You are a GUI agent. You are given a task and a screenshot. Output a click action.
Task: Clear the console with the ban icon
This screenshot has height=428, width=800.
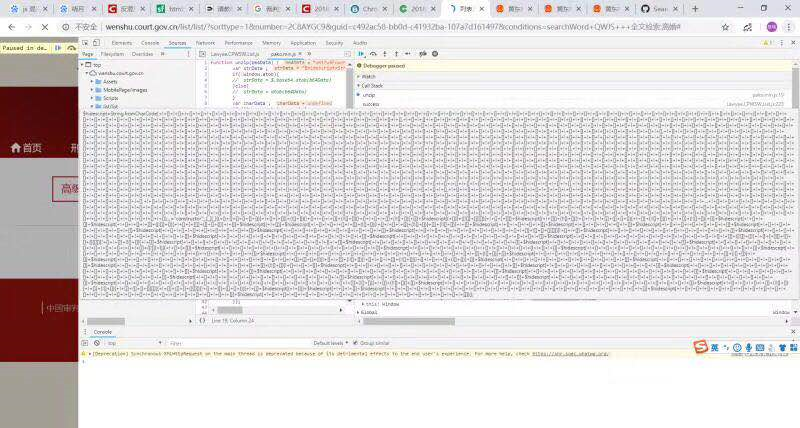tap(96, 343)
